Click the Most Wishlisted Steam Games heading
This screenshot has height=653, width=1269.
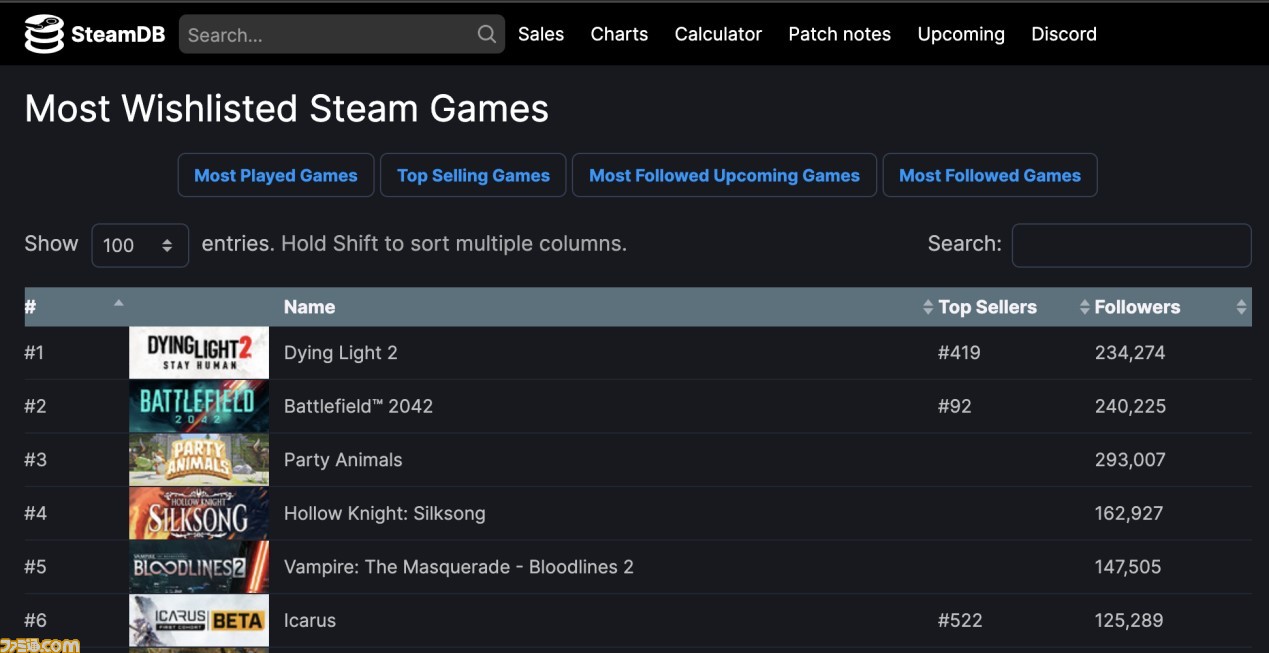click(287, 108)
